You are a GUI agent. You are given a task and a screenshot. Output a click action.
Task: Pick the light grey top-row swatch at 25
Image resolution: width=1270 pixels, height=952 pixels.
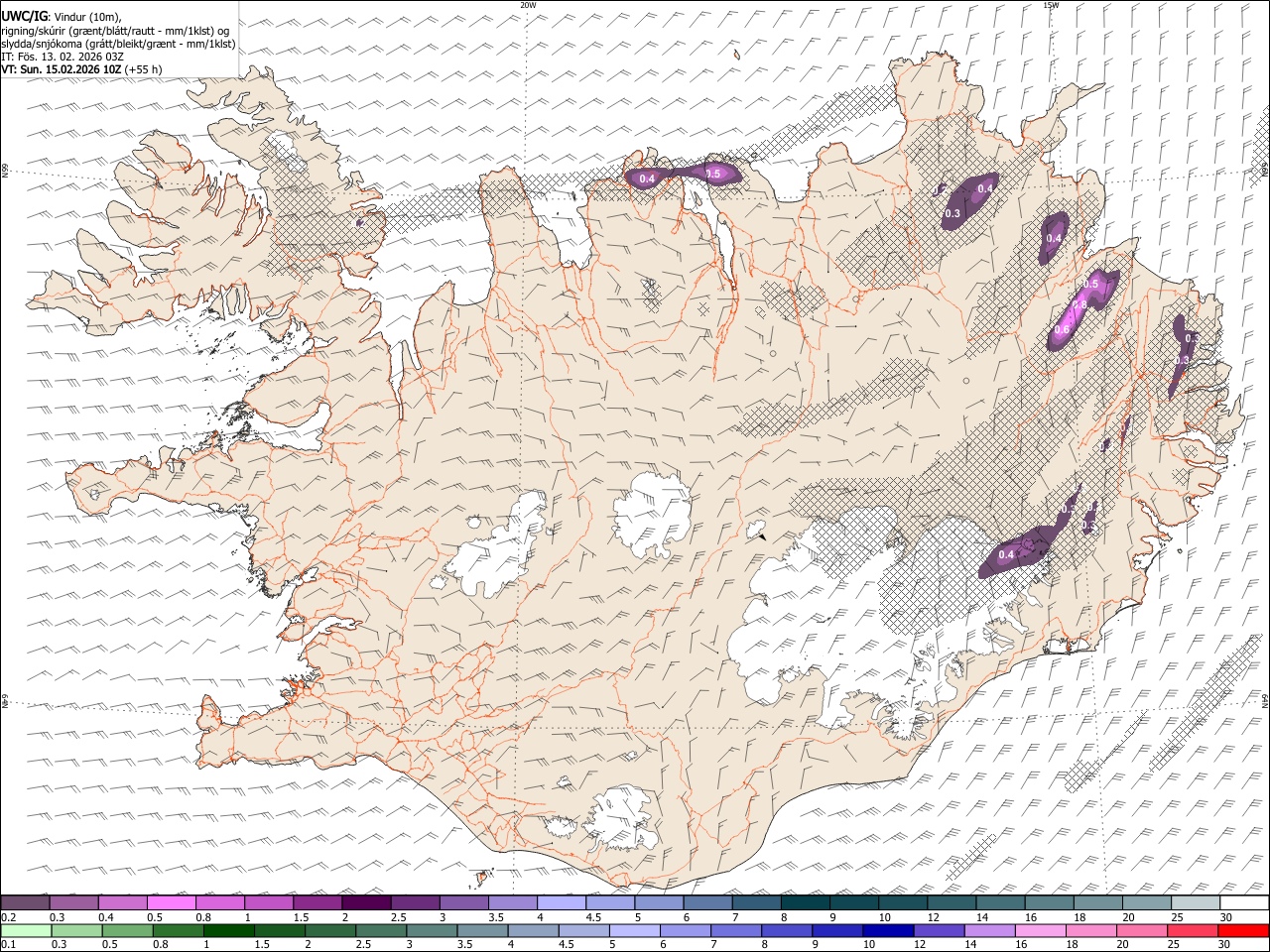(x=1196, y=902)
